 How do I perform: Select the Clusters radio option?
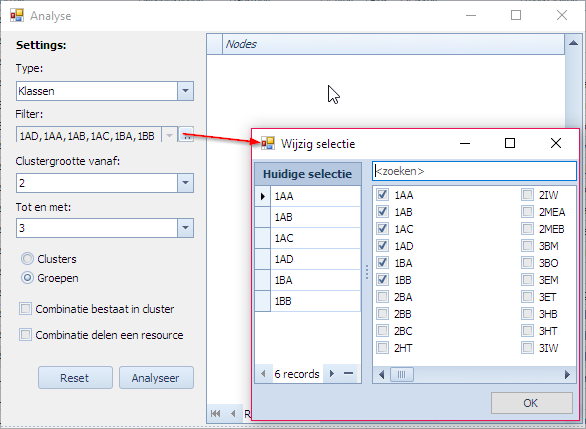[27, 259]
